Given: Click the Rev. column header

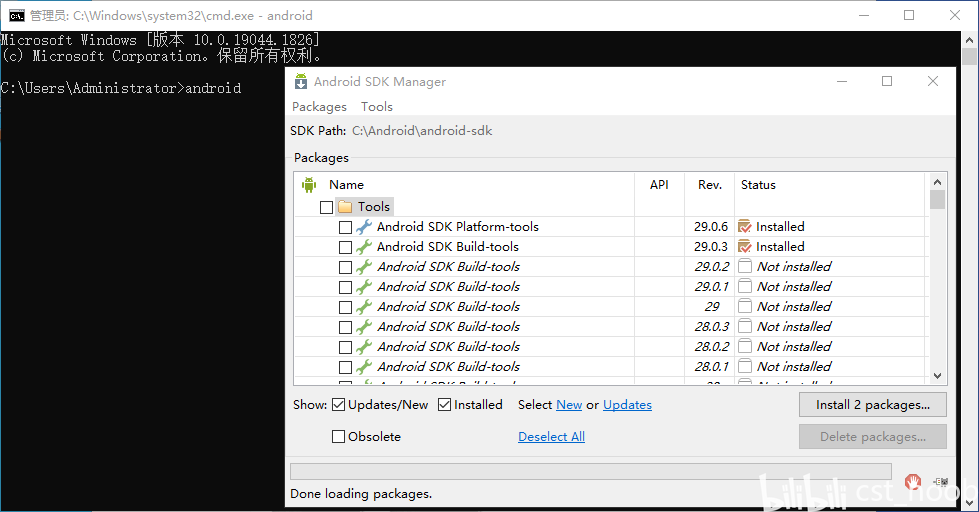Looking at the screenshot, I should click(709, 185).
